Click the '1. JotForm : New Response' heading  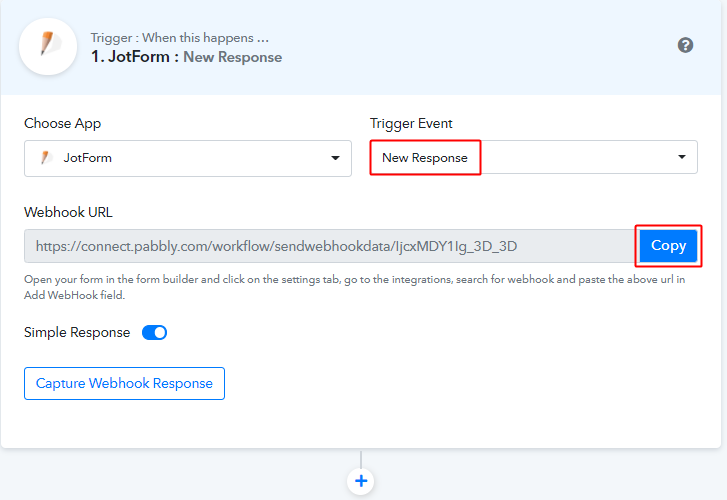186,57
